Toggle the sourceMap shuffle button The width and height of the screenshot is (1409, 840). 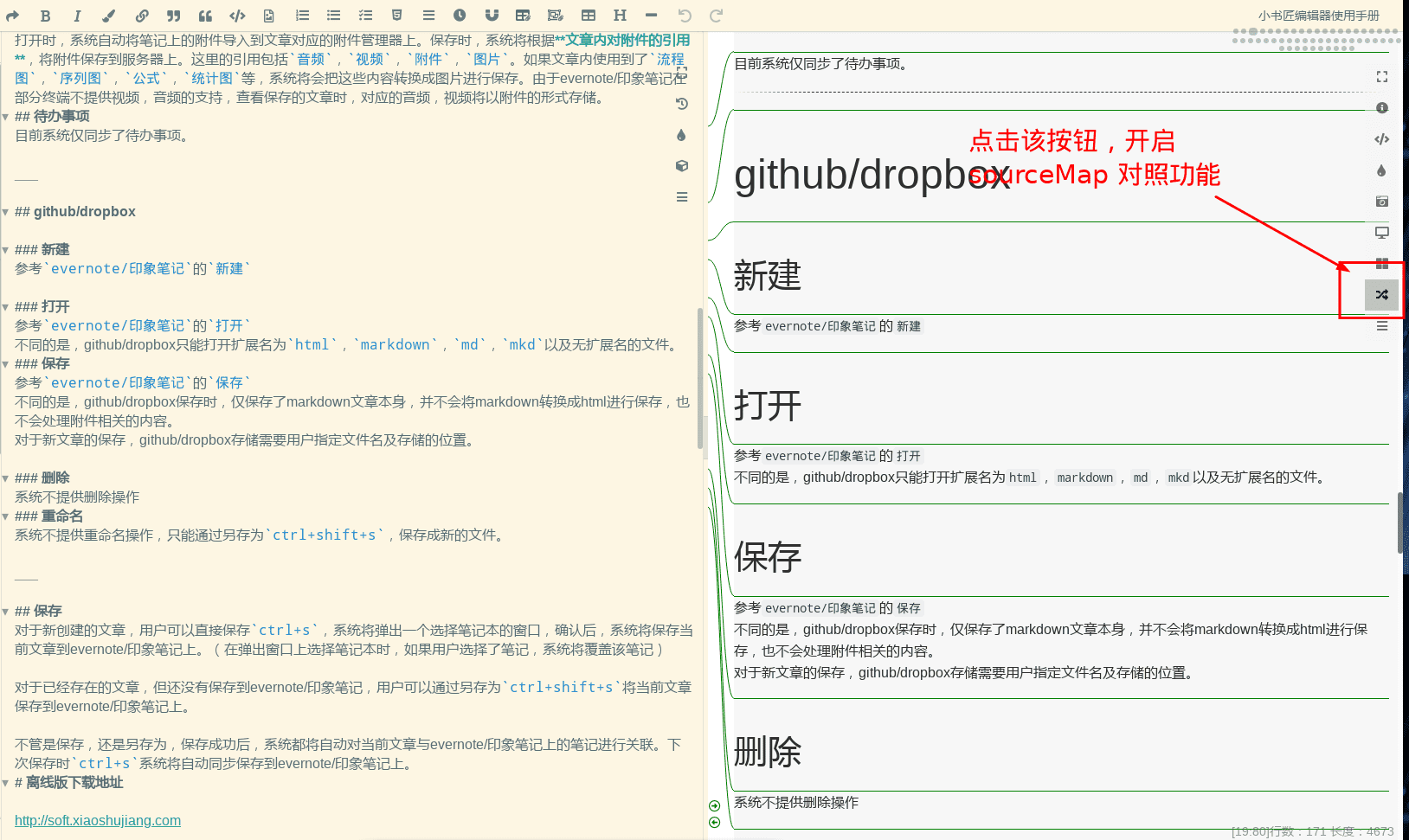point(1382,295)
